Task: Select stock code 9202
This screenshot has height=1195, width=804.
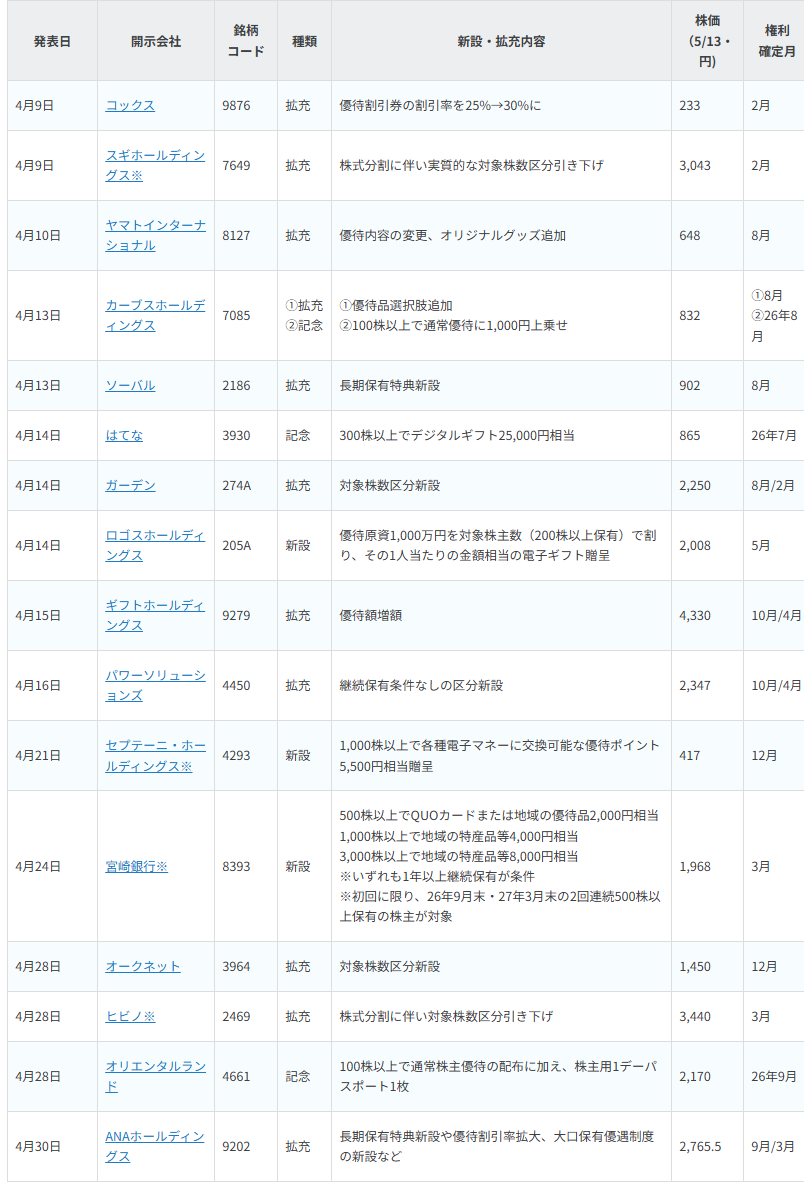Action: point(236,1146)
